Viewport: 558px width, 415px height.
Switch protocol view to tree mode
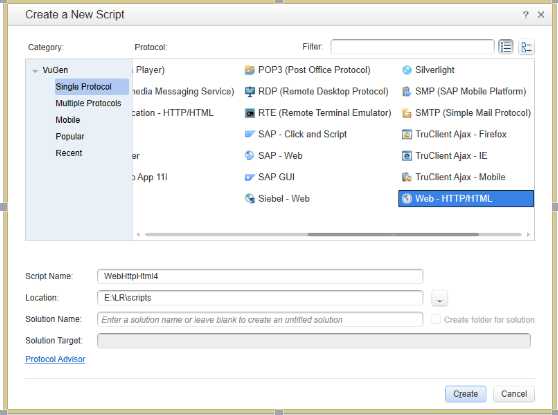526,47
